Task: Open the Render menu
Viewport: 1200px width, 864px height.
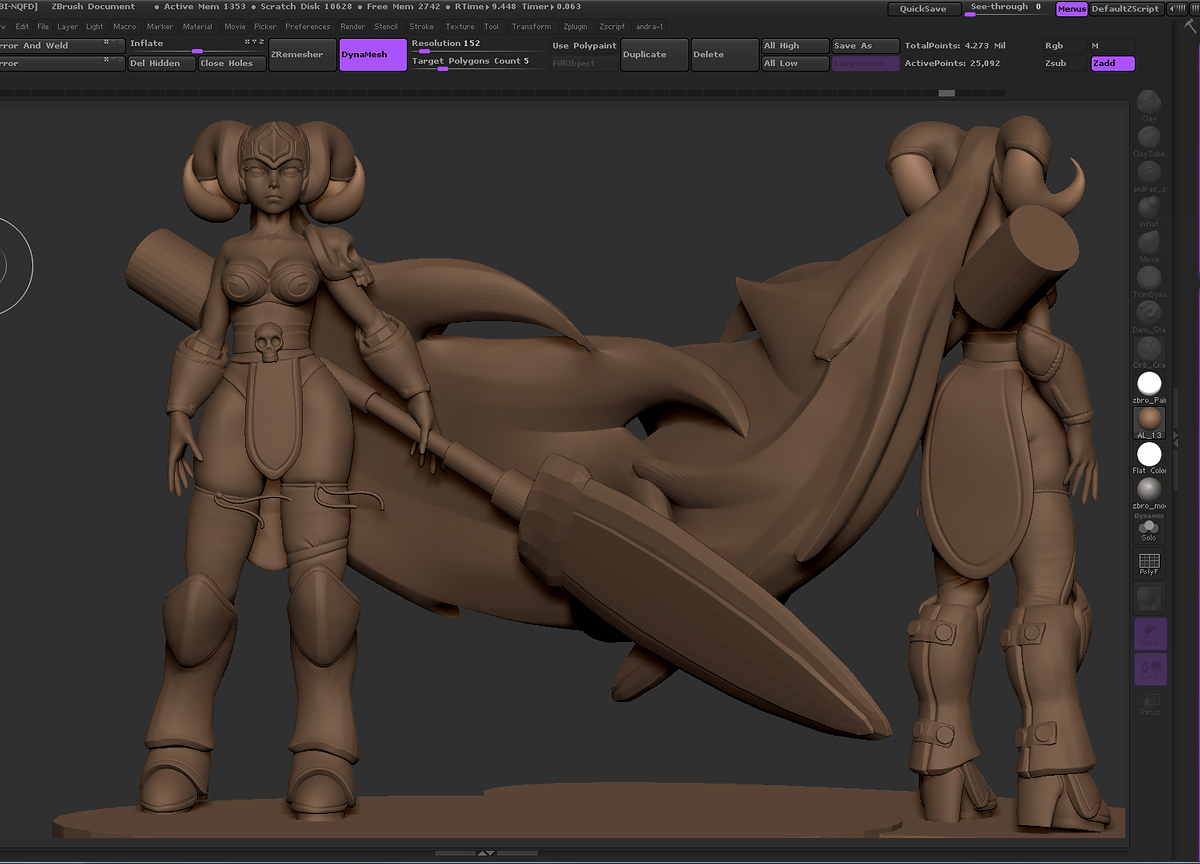Action: click(353, 26)
